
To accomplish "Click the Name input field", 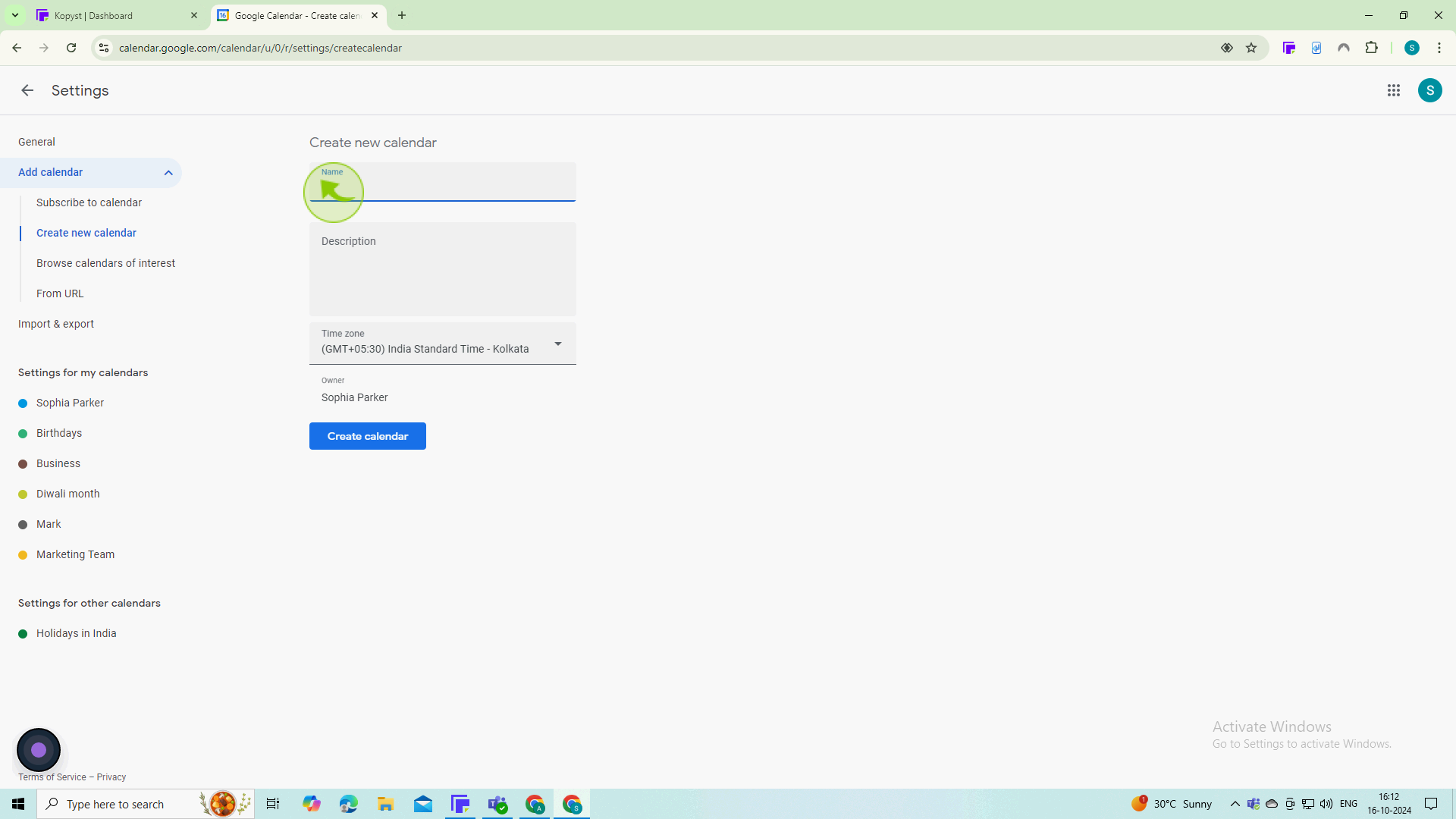I will 443,182.
